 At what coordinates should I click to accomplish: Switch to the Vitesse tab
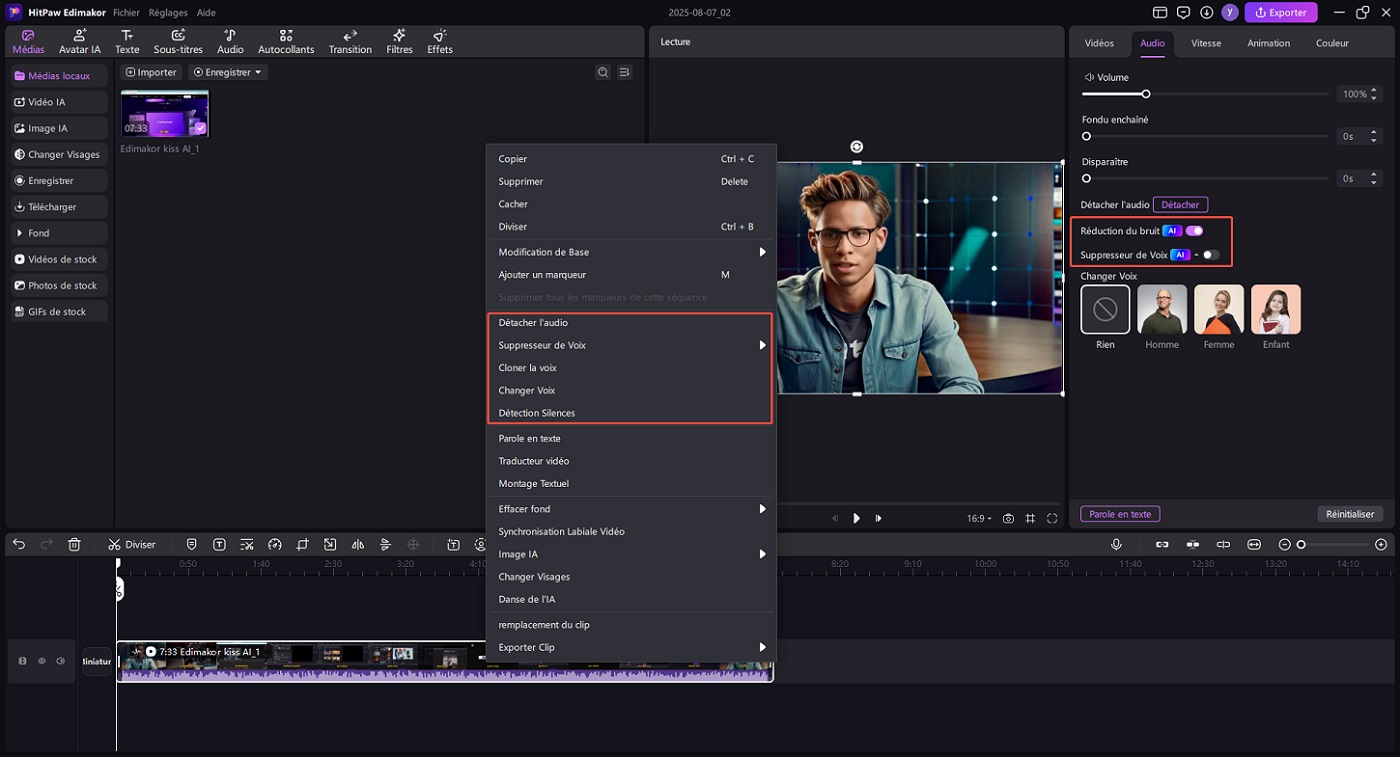tap(1206, 43)
